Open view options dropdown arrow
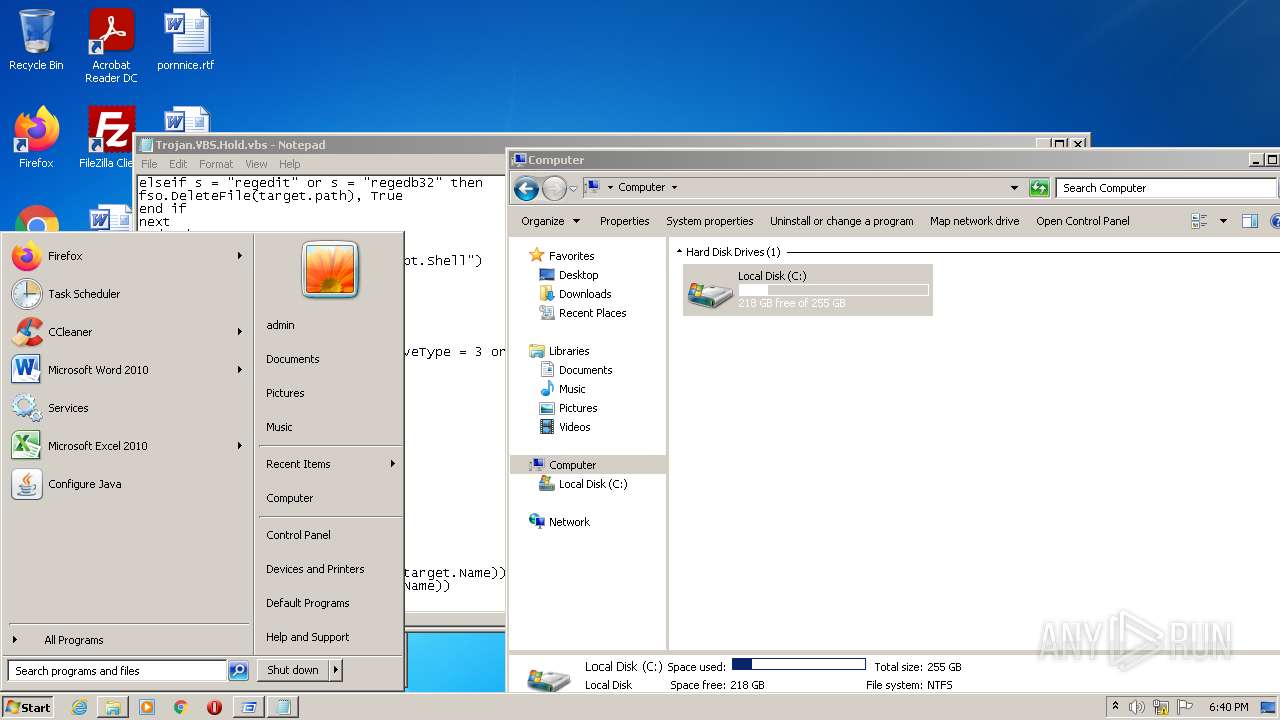 1223,221
